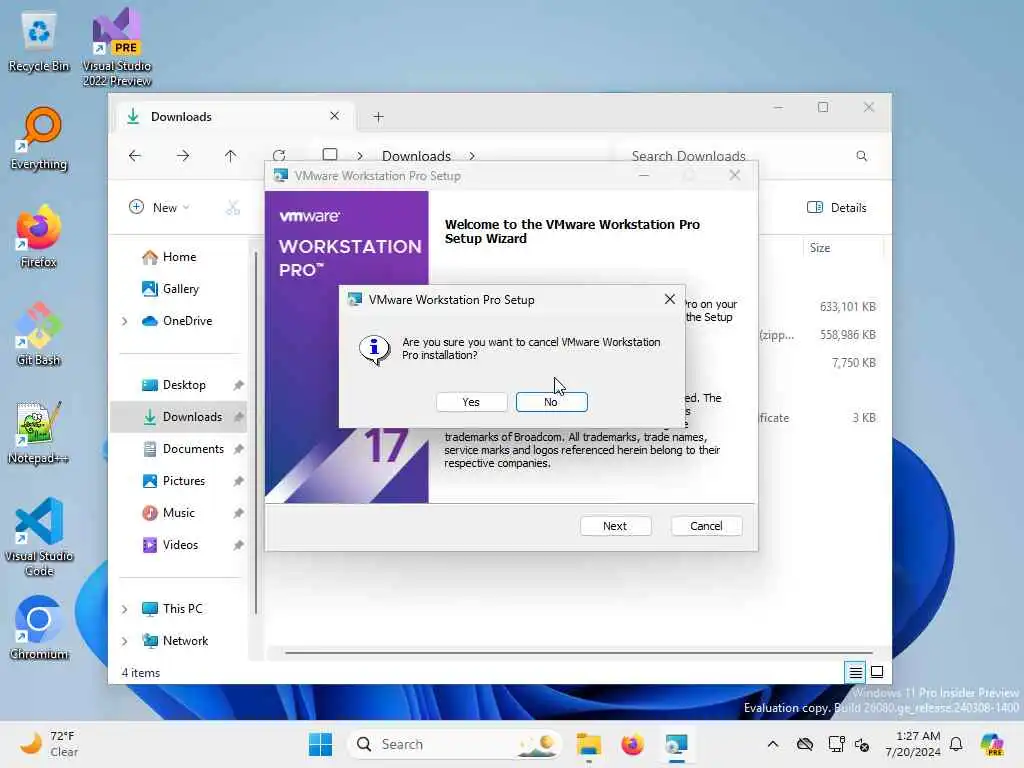
Task: Open the weather widget showing 72°F
Action: [50, 744]
